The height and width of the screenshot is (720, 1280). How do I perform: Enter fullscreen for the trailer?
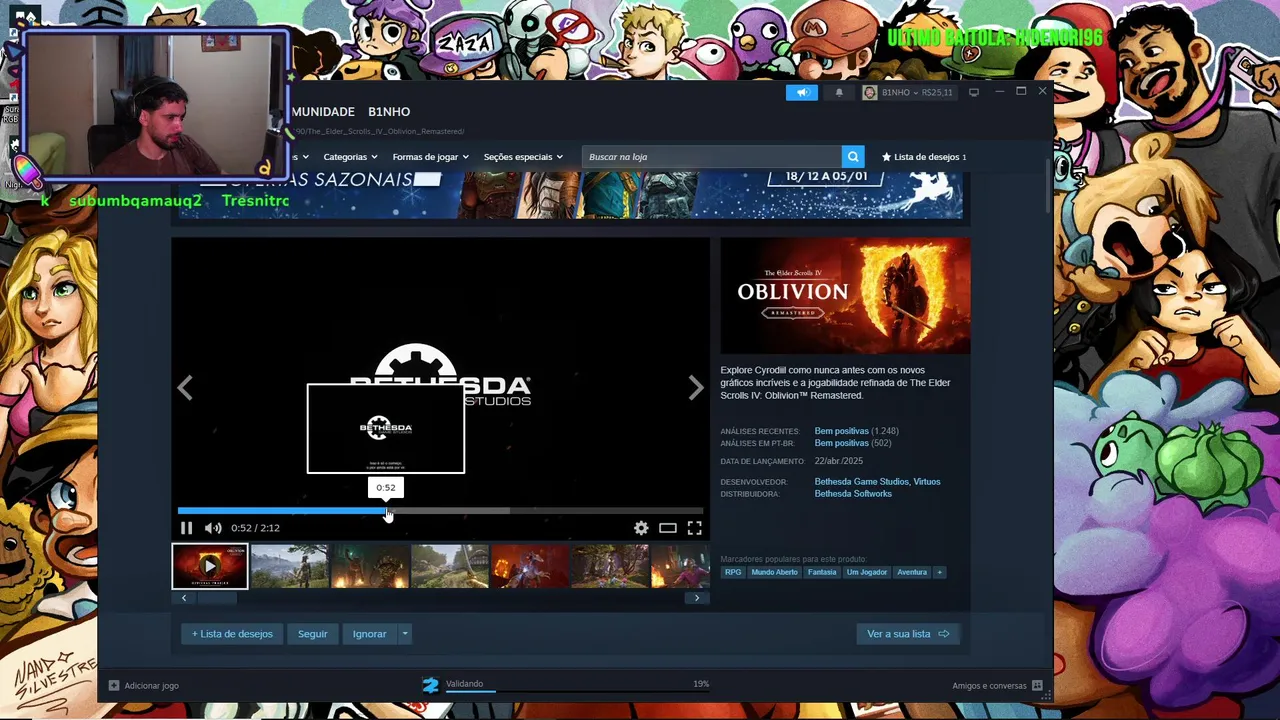pos(694,528)
